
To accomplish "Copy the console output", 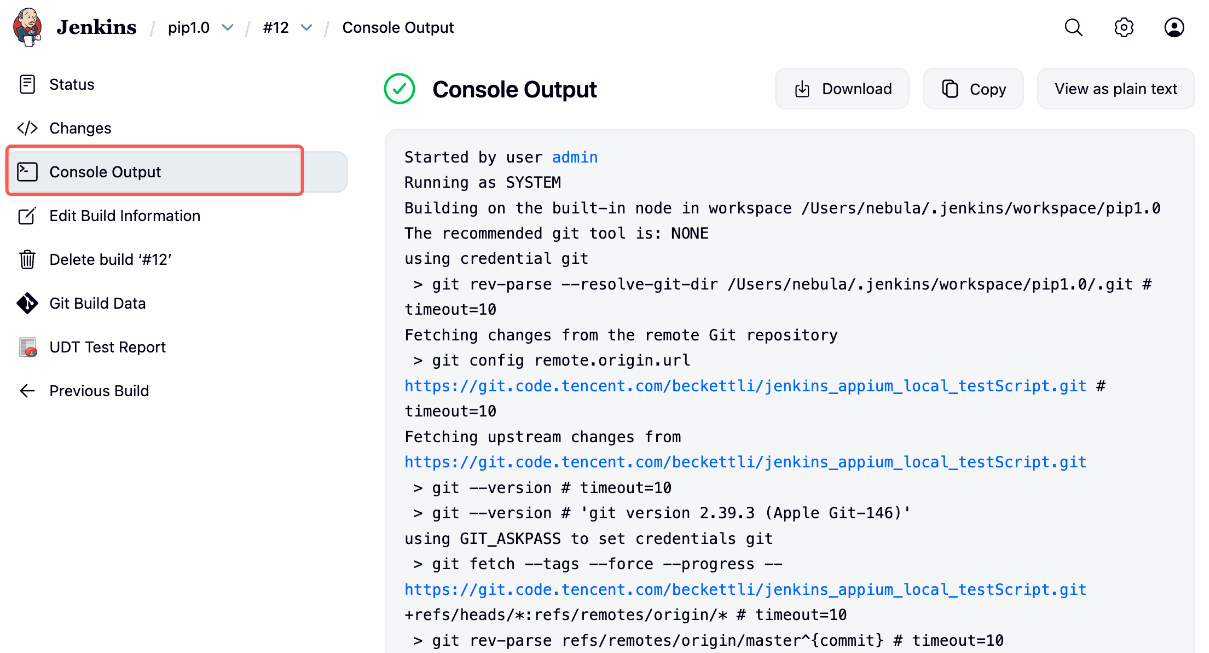I will pos(973,89).
